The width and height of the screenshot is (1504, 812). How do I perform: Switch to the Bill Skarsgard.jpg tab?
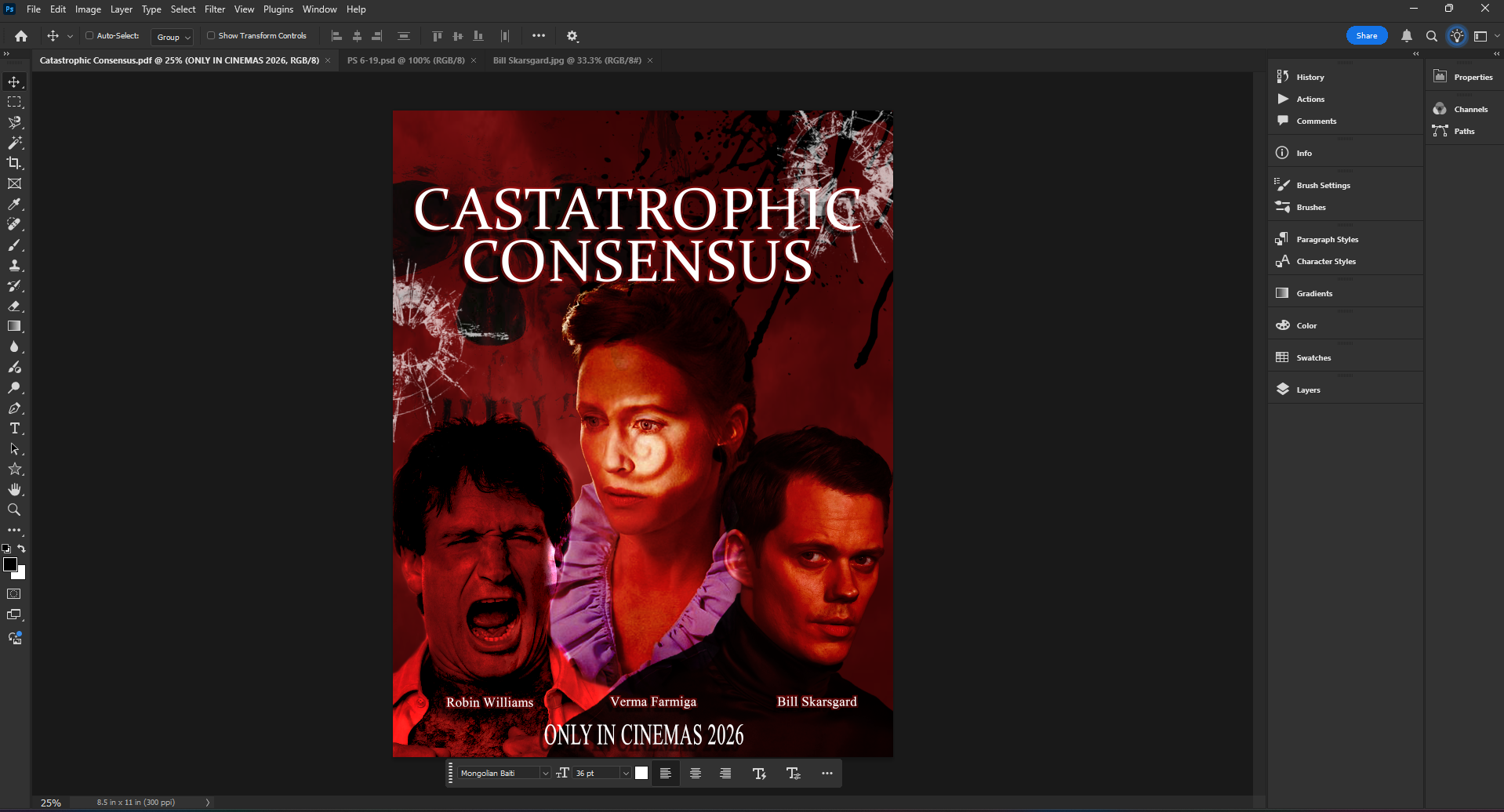tap(566, 60)
